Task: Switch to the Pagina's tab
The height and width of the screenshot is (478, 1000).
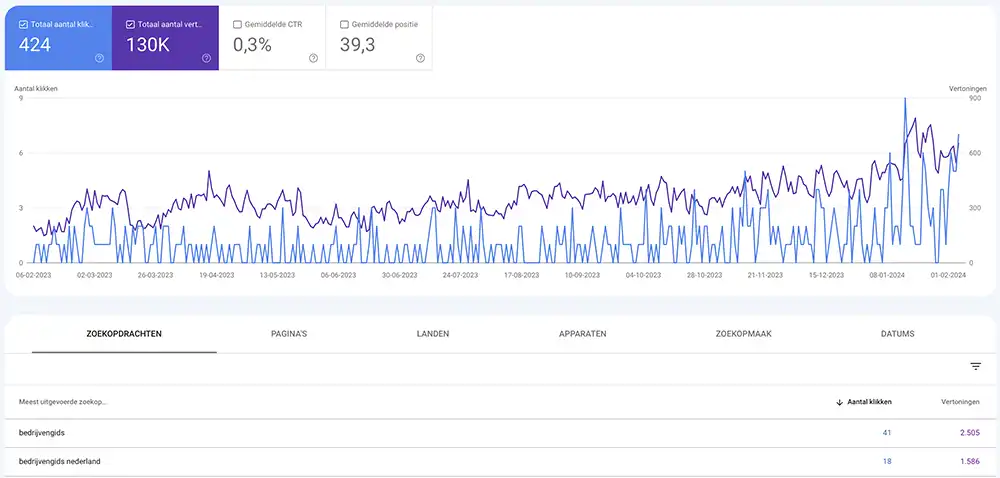Action: 288,334
